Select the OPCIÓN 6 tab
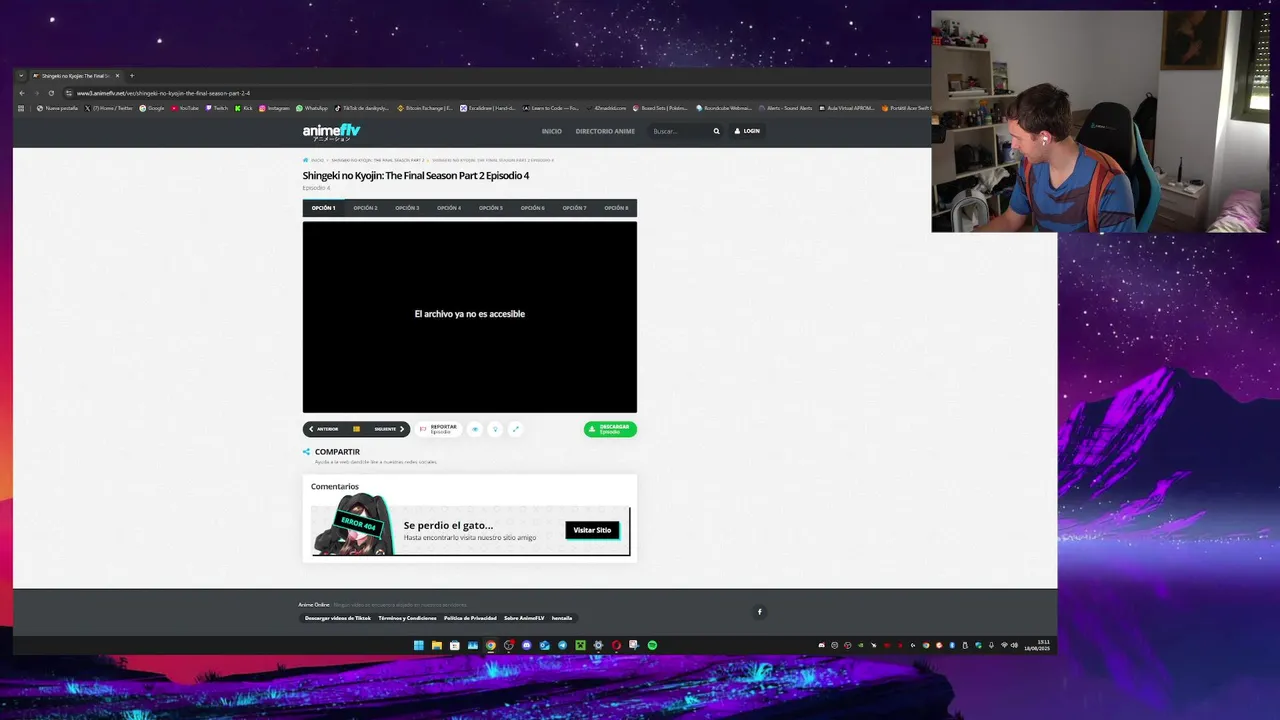 532,208
